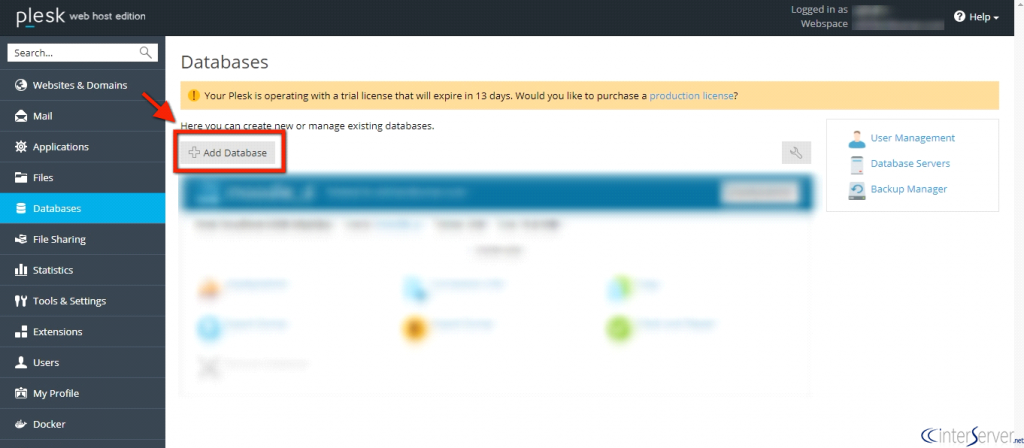This screenshot has width=1024, height=448.
Task: Click the wrench settings button
Action: (796, 153)
